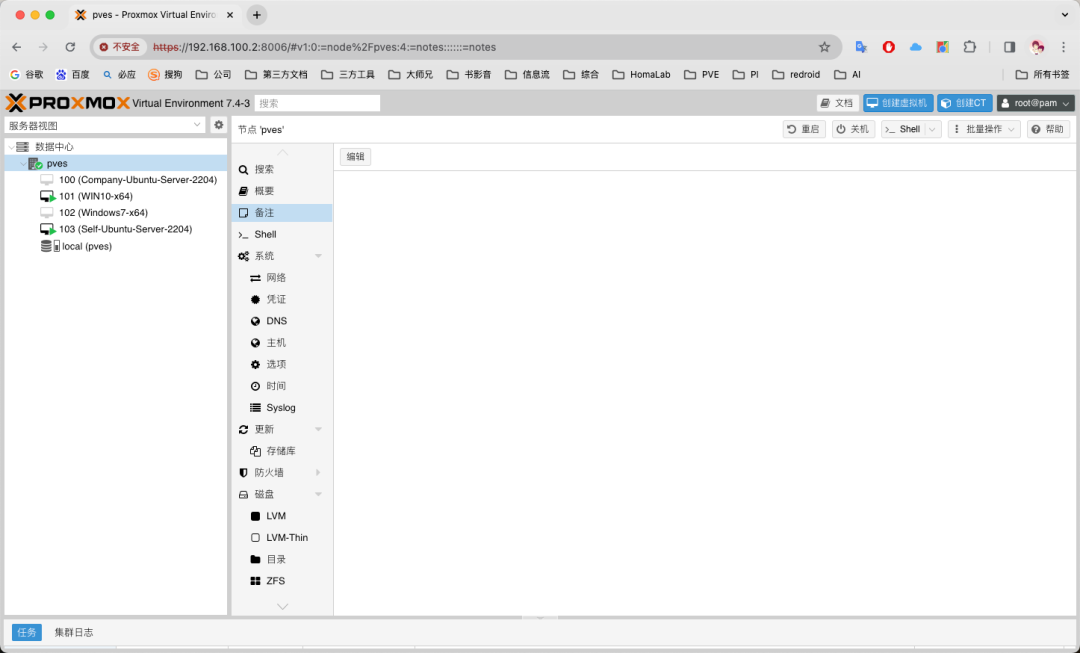Click the local (pves) storage icon

point(47,246)
